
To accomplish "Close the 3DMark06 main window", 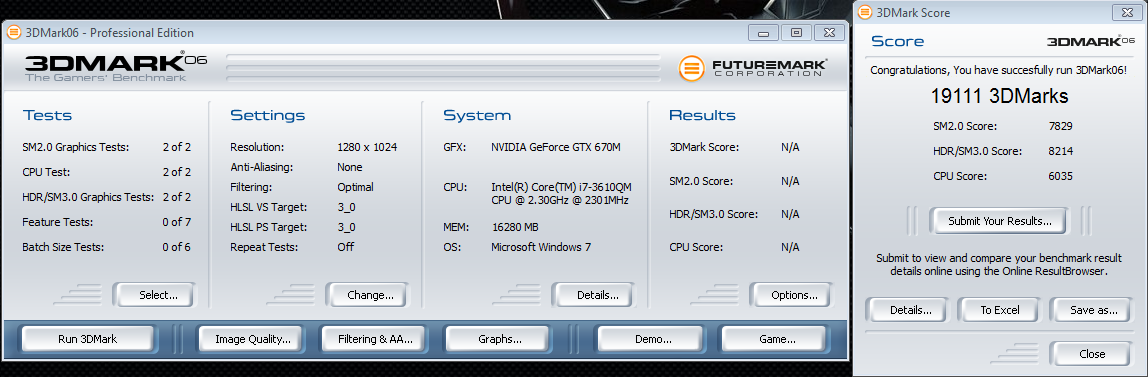I will [829, 33].
